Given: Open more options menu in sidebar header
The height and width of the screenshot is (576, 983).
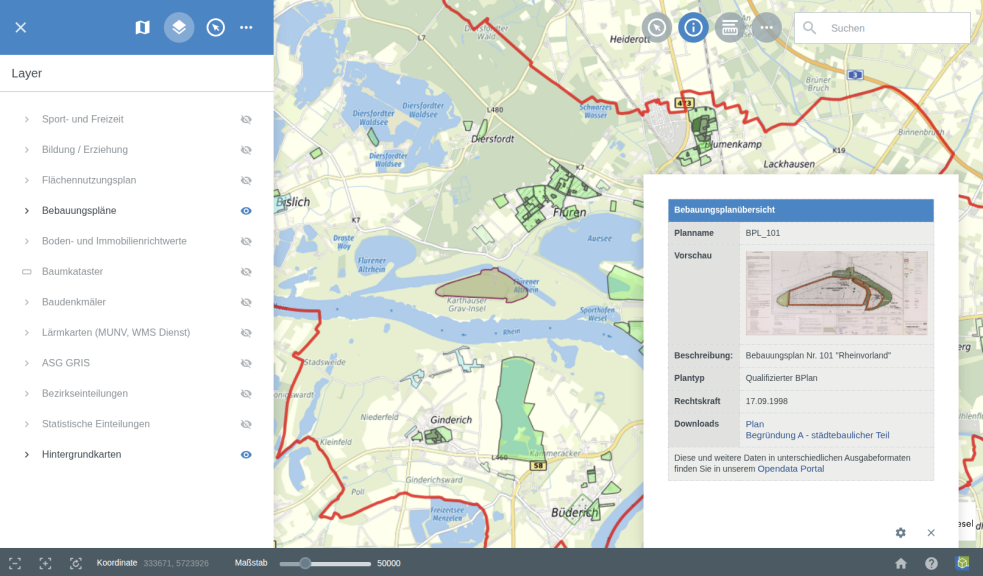Looking at the screenshot, I should [x=246, y=27].
